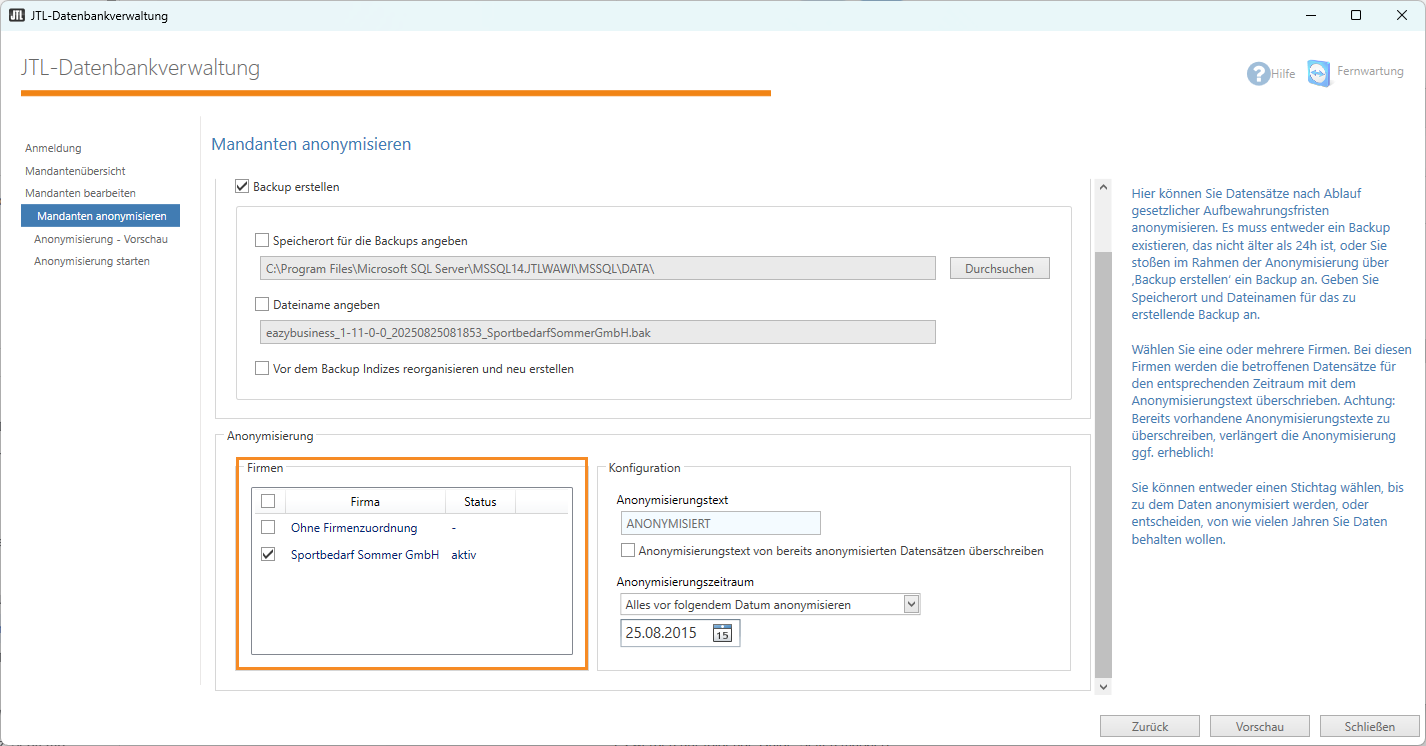Uncheck the Backup erstellen checkbox

241,186
